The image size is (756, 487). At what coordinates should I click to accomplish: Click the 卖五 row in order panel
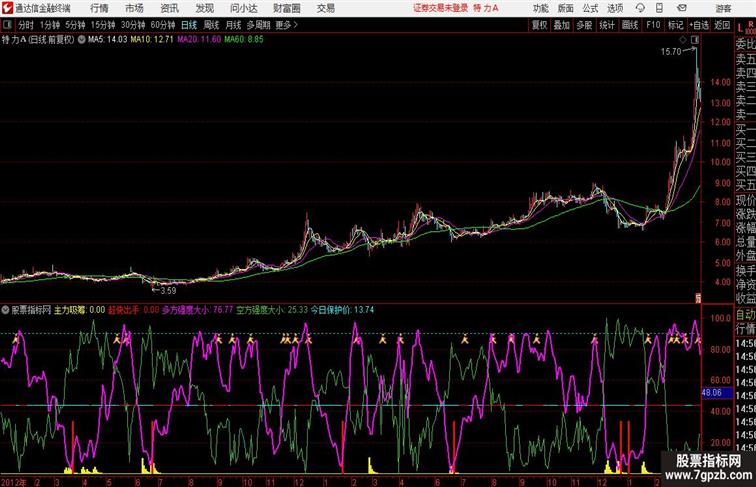coord(746,59)
